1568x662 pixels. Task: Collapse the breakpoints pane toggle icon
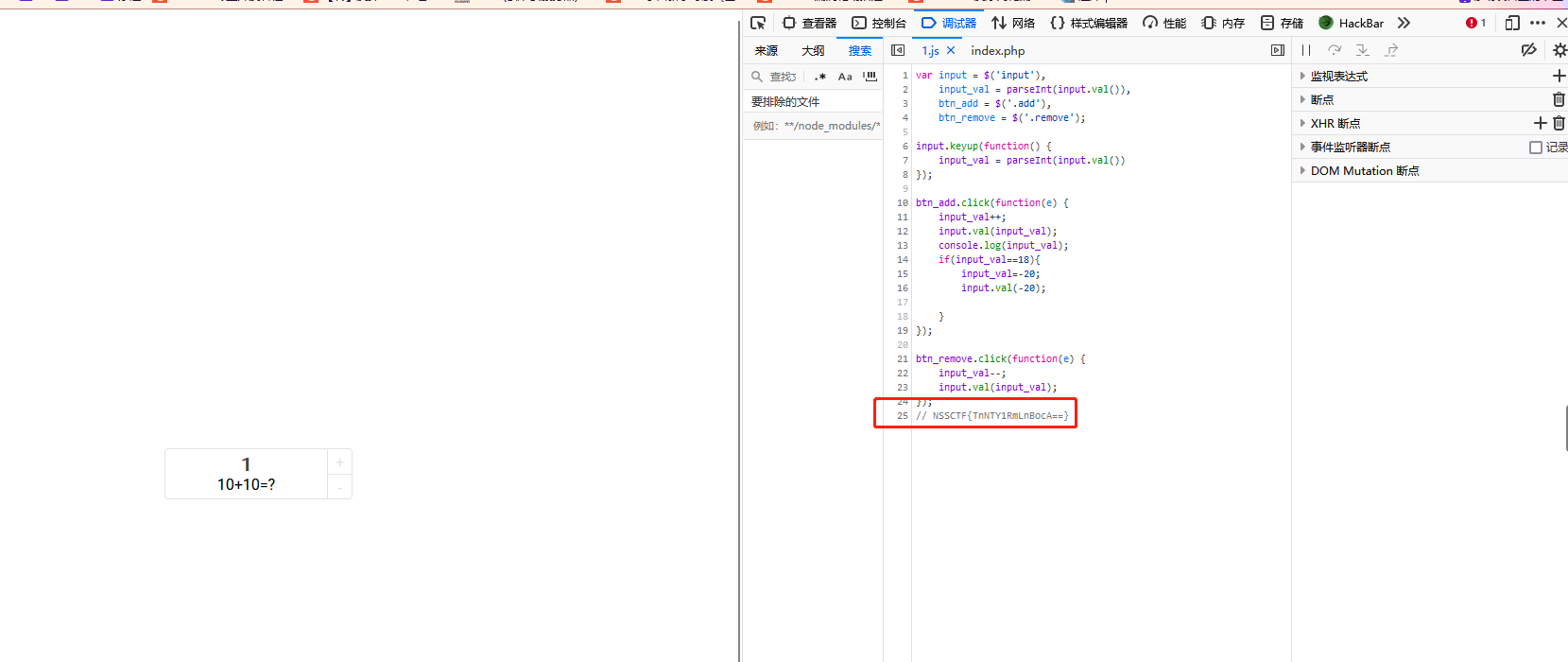tap(1278, 50)
